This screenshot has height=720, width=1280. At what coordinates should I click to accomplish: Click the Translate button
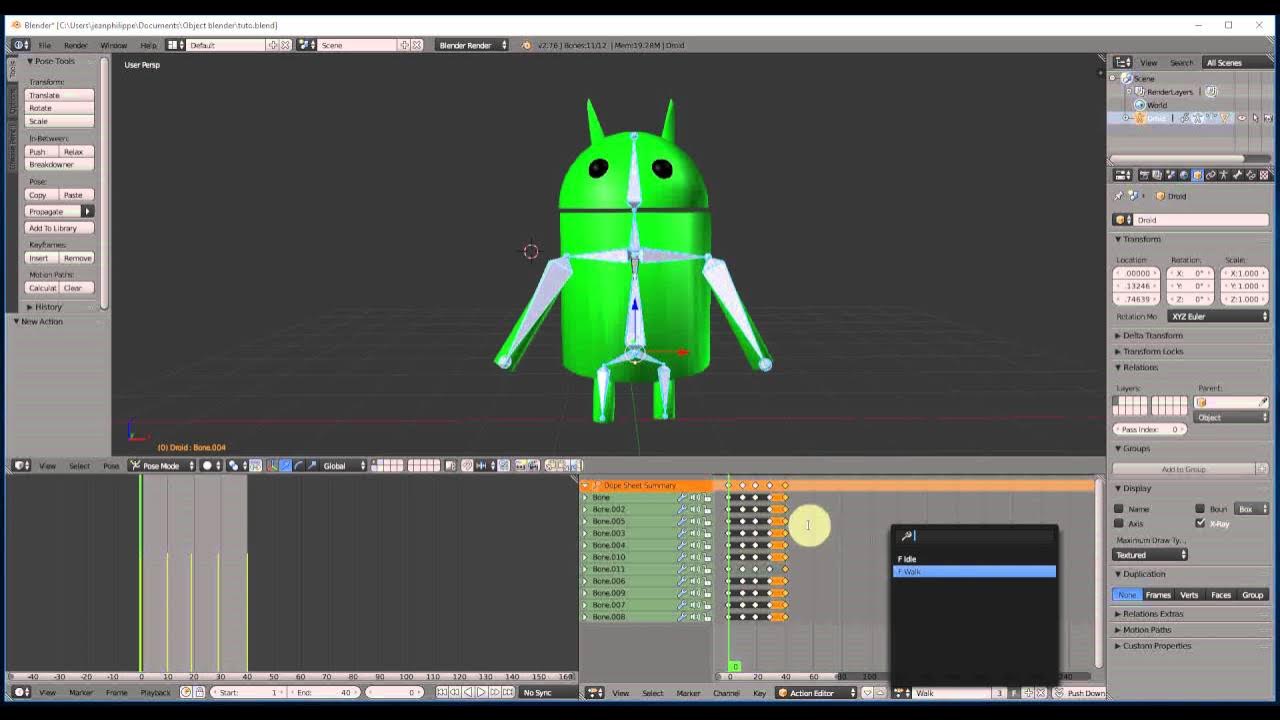[60, 95]
